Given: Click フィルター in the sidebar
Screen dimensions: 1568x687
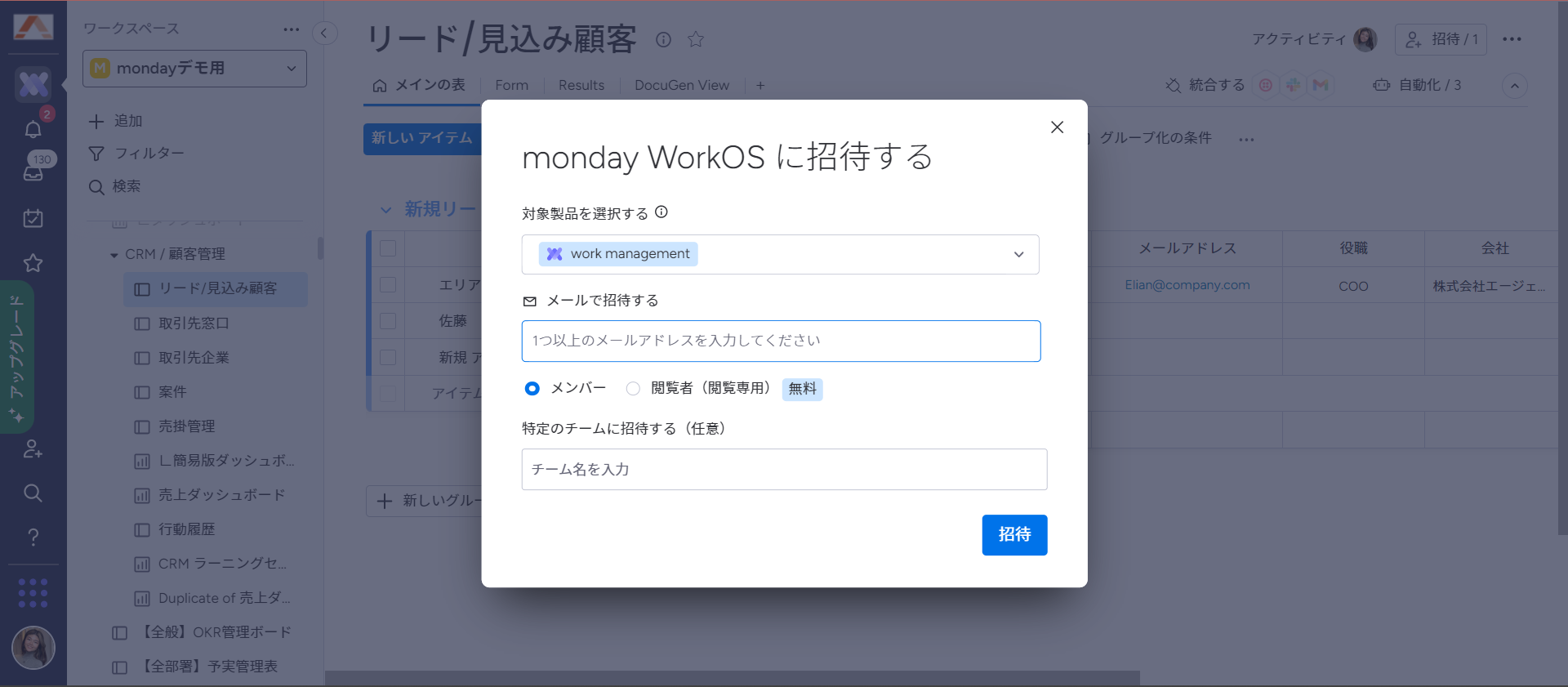Looking at the screenshot, I should tap(136, 154).
